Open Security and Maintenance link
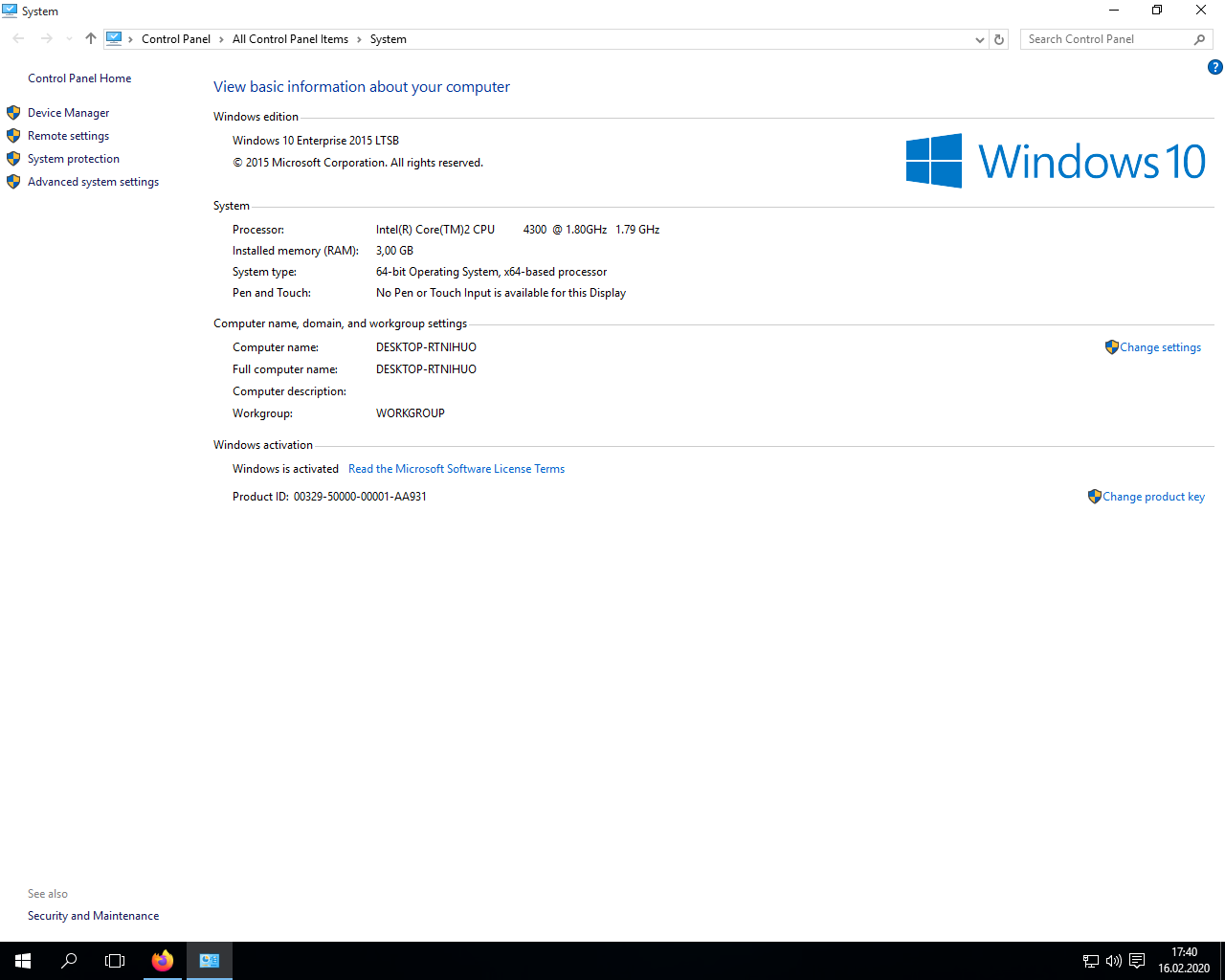This screenshot has width=1225, height=980. pyautogui.click(x=93, y=916)
